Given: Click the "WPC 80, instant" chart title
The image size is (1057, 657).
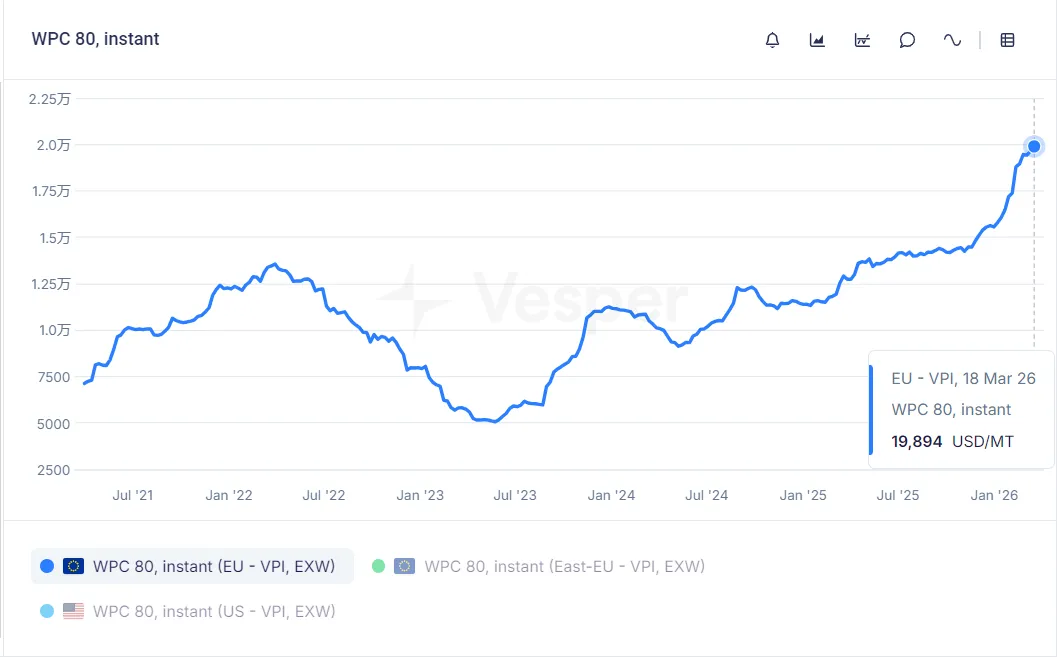Looking at the screenshot, I should 96,39.
